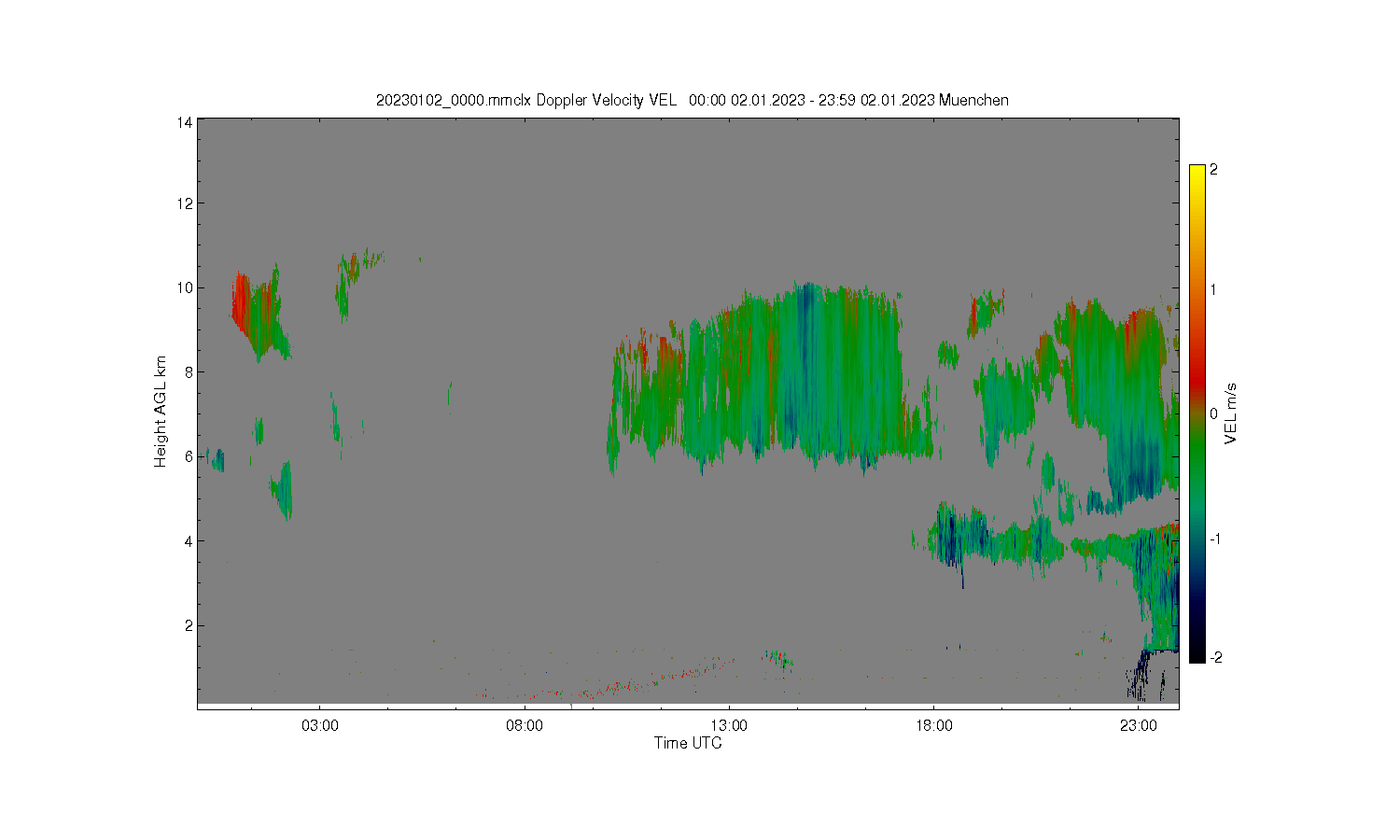The width and height of the screenshot is (1400, 840).
Task: Click the 'VEL m/s' colorbar label
Action: 1231,413
